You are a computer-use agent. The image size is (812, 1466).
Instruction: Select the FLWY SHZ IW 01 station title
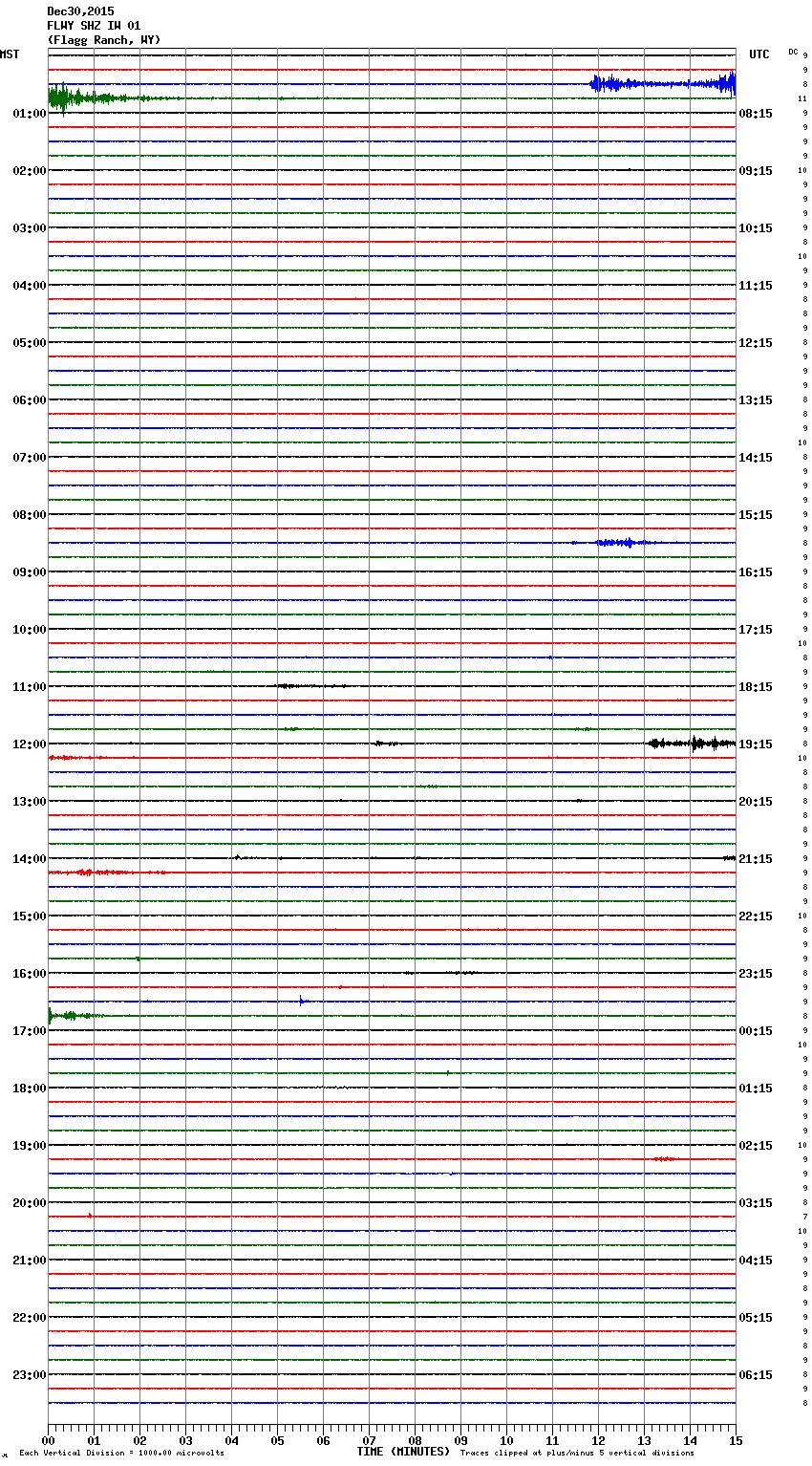[x=94, y=26]
